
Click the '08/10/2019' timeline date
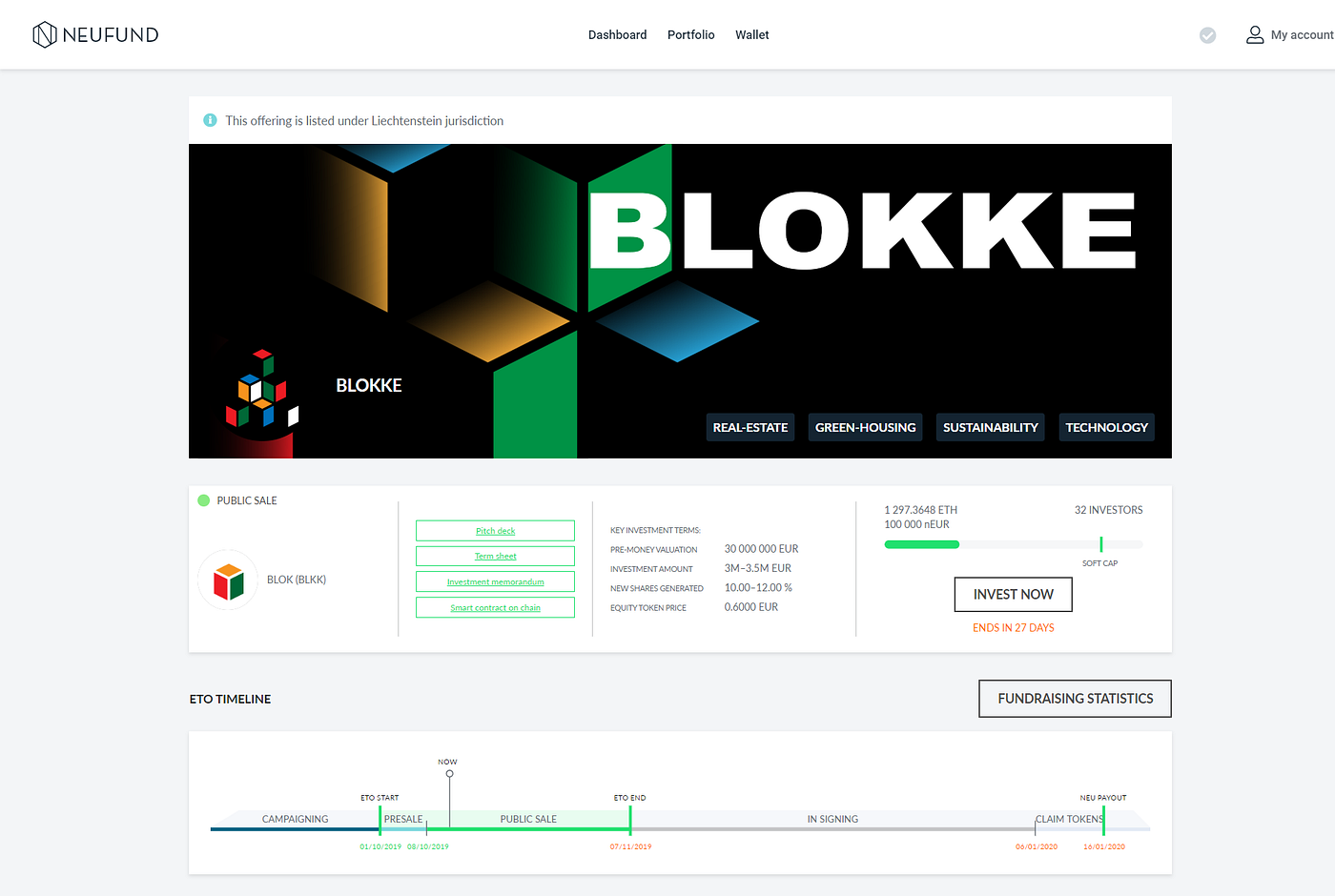(427, 846)
